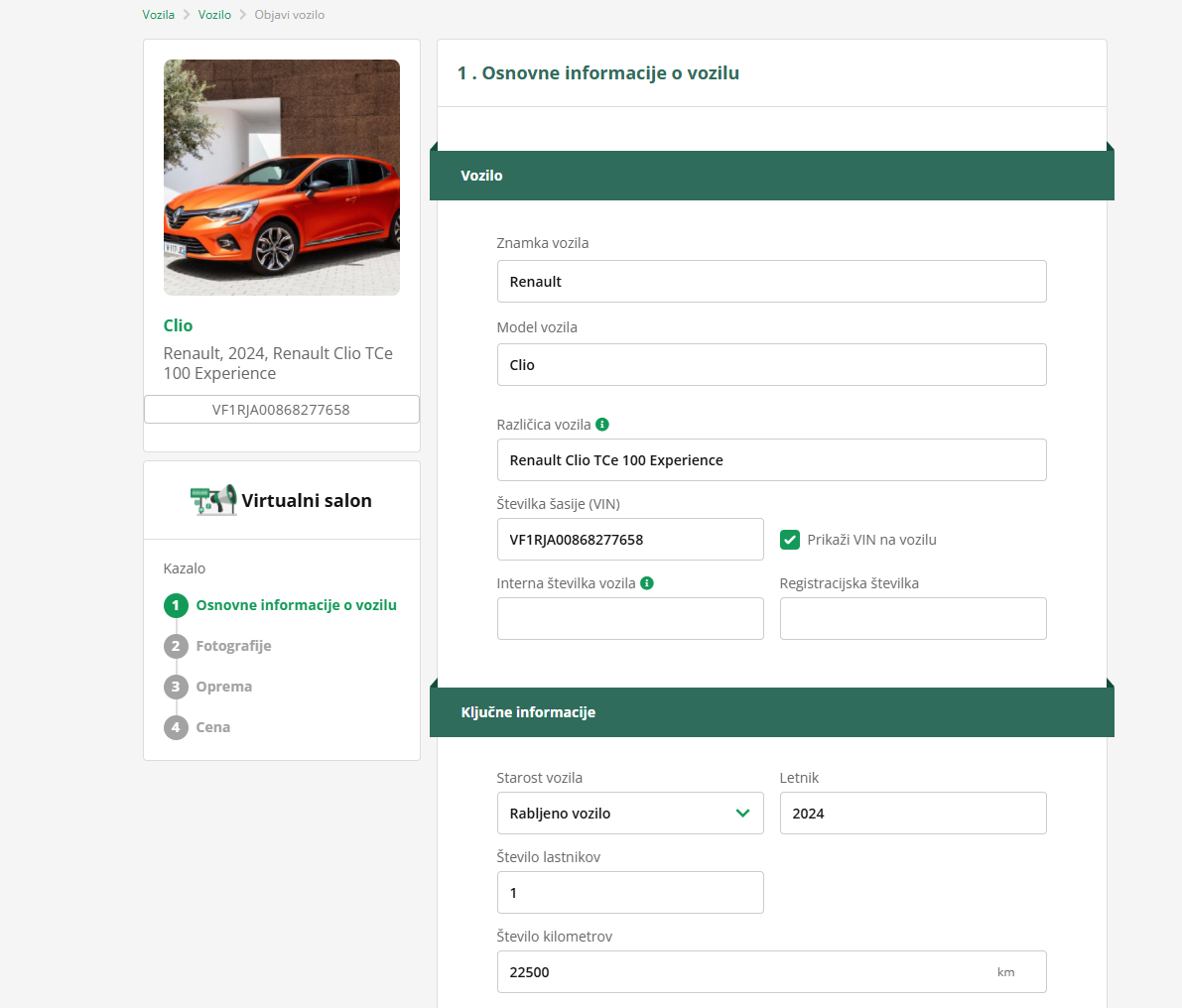Click the VIN box under the car description
This screenshot has width=1182, height=1008.
tap(282, 409)
